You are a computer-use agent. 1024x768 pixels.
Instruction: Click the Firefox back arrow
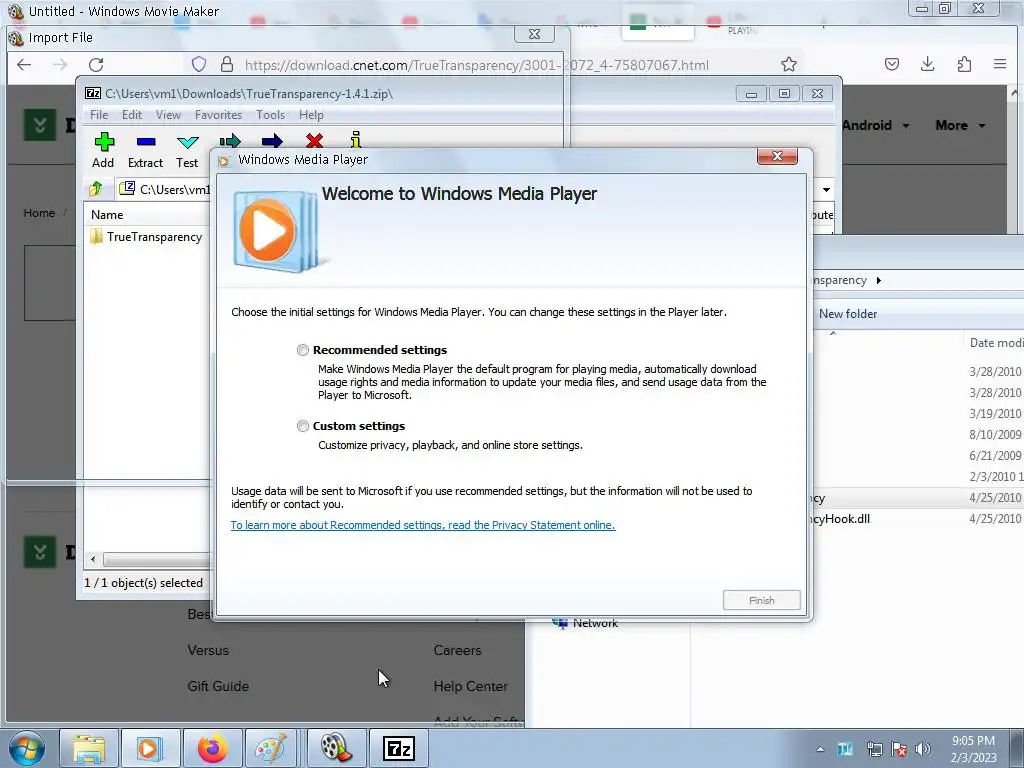tap(24, 65)
